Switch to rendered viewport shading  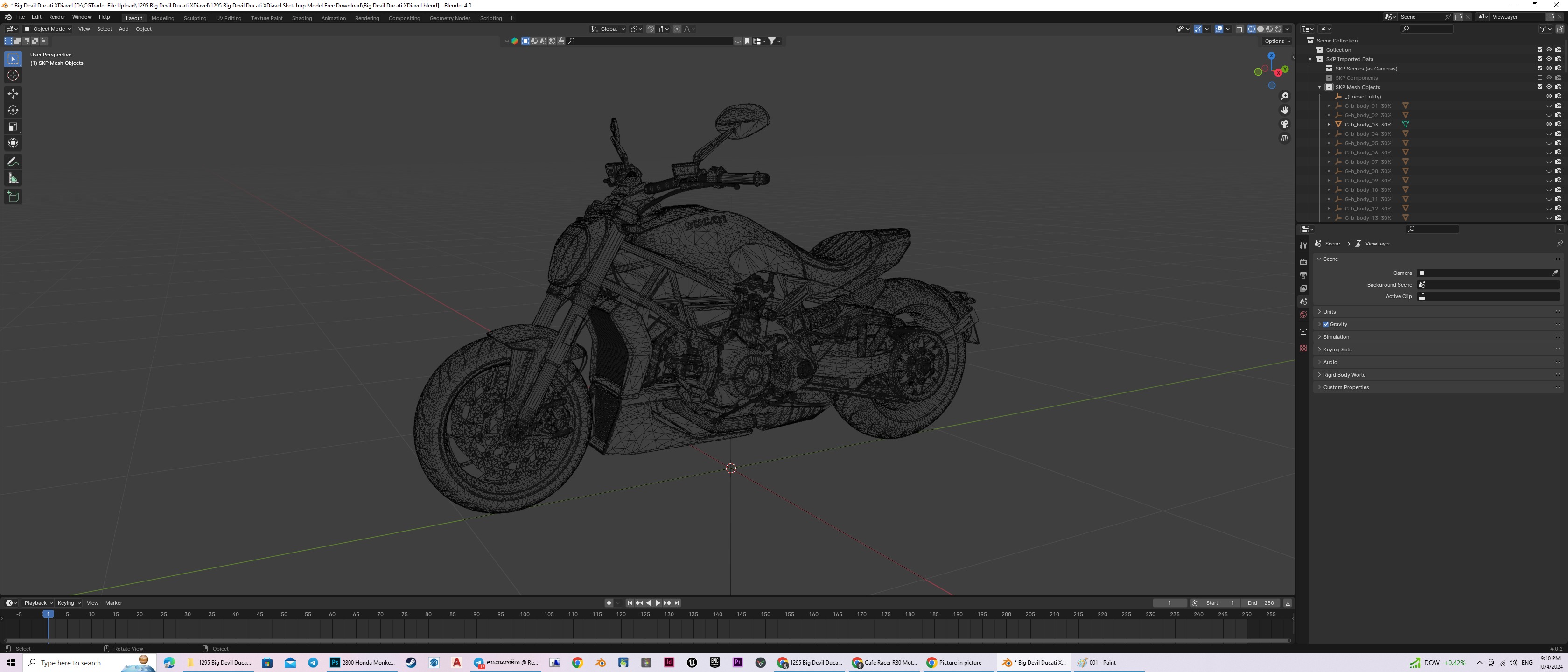tap(1278, 28)
